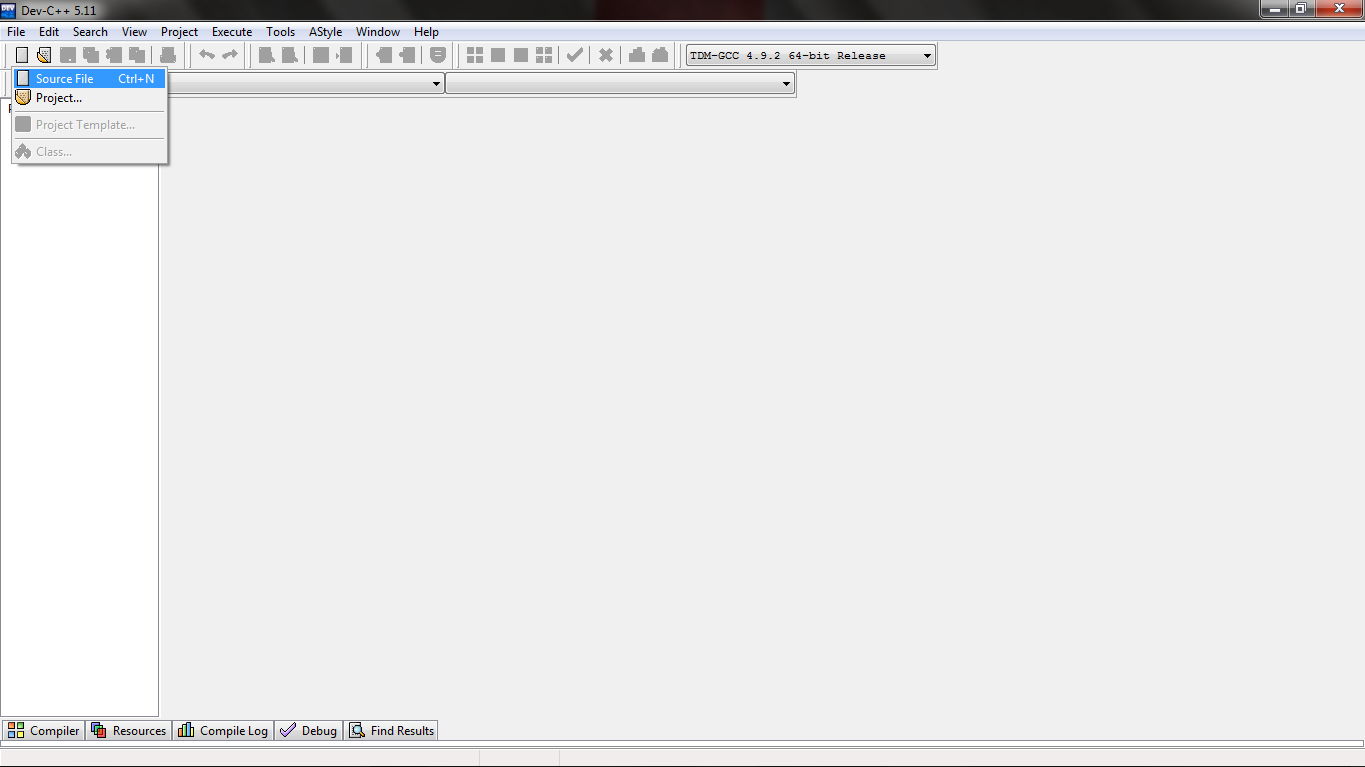The height and width of the screenshot is (767, 1365).
Task: Click the Dev-C++ title bar app icon
Action: click(x=9, y=10)
